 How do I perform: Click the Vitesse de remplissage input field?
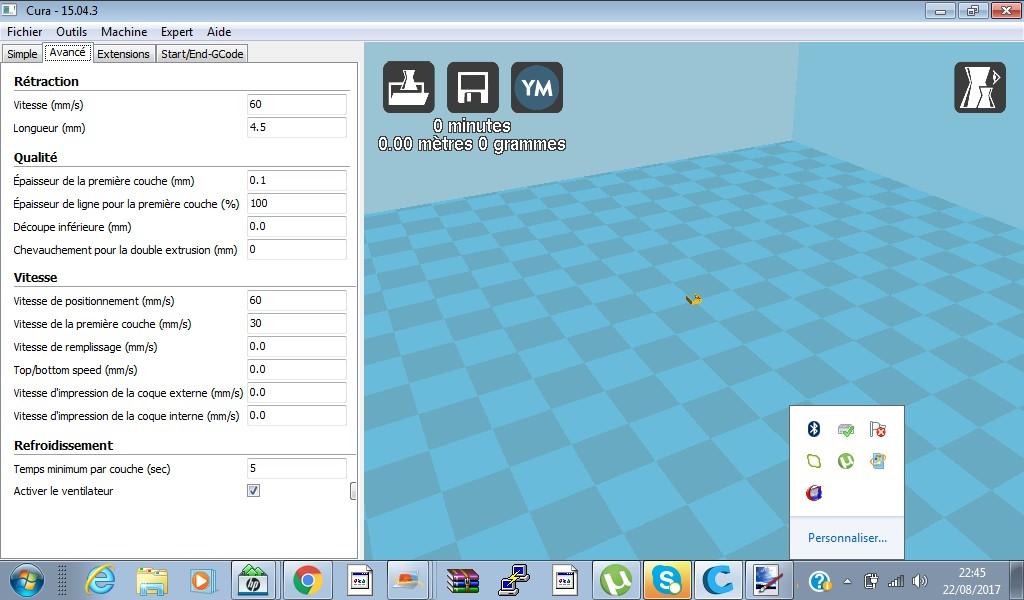pyautogui.click(x=296, y=347)
